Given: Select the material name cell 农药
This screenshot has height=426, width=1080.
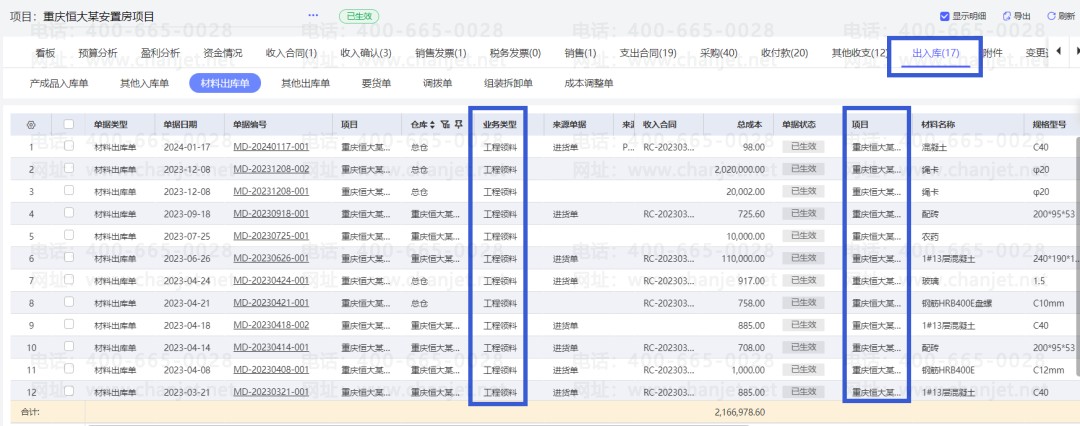Looking at the screenshot, I should point(929,236).
